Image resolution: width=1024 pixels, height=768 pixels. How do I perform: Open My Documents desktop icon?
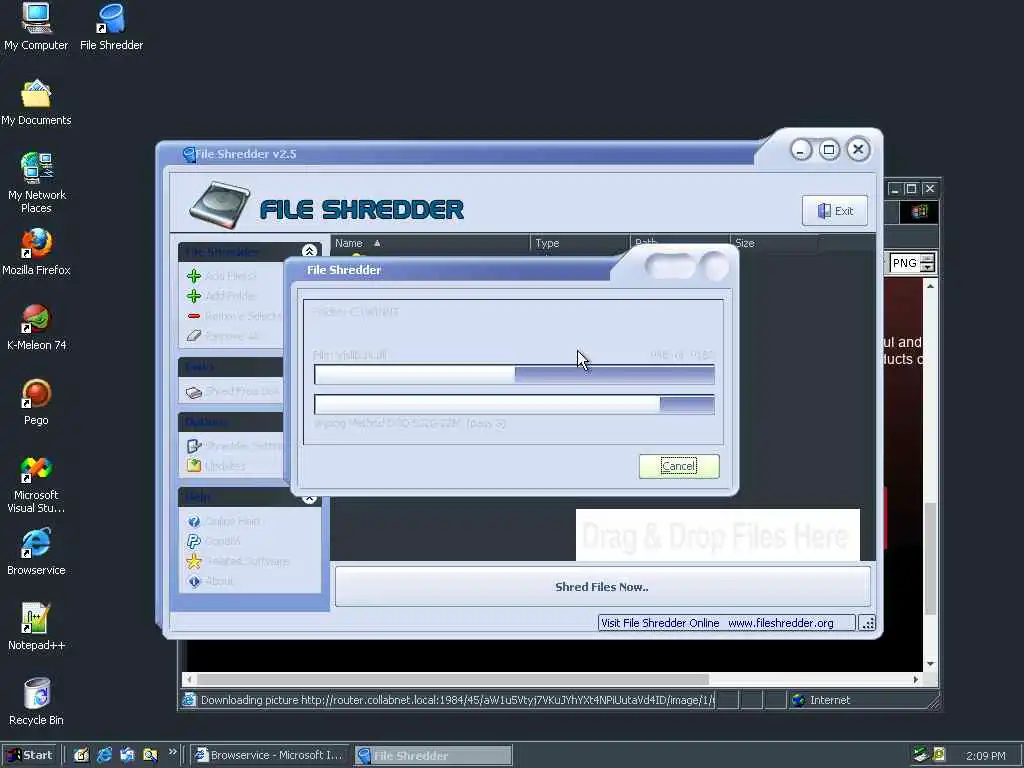(36, 103)
